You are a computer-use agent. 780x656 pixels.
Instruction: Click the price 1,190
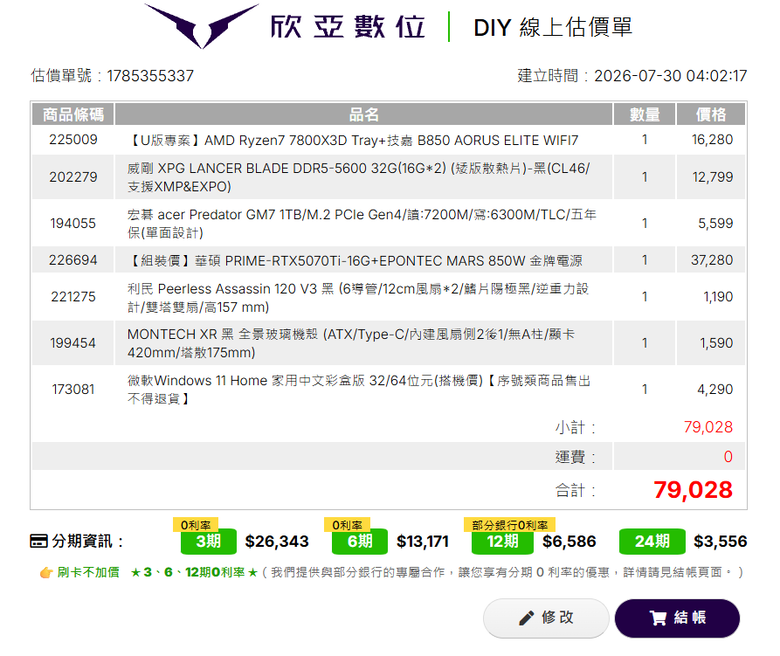(x=718, y=297)
